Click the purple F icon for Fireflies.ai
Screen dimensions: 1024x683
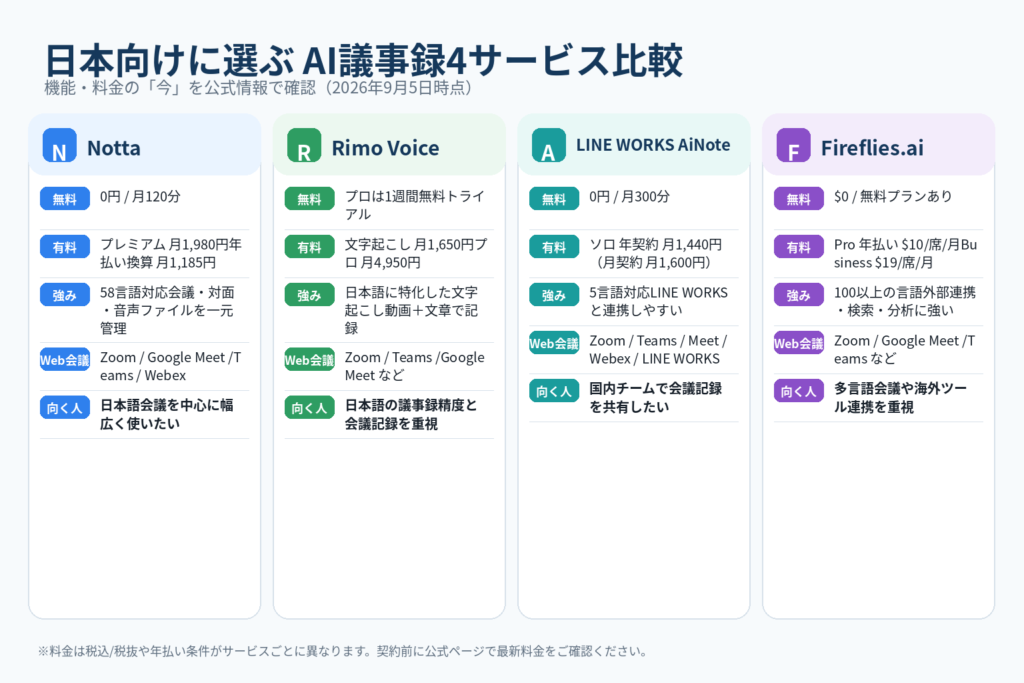pos(793,145)
